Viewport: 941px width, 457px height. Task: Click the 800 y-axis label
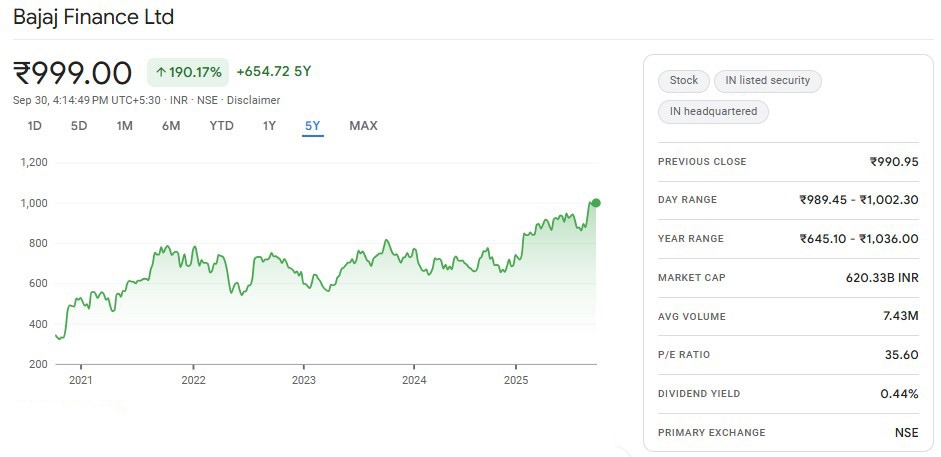point(39,243)
